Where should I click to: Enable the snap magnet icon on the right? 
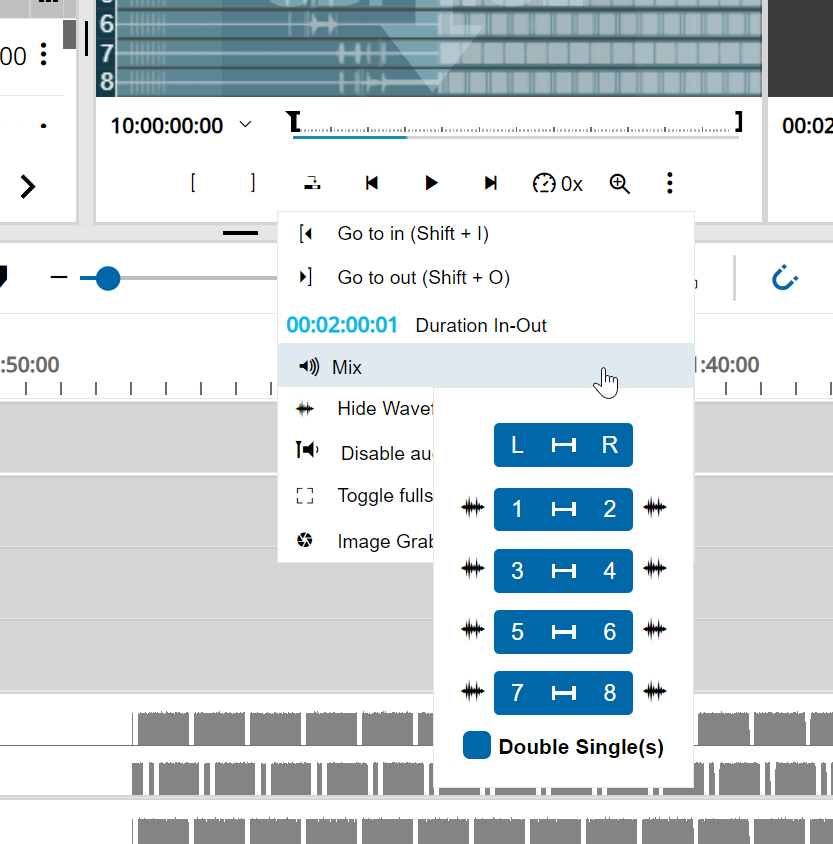[785, 278]
